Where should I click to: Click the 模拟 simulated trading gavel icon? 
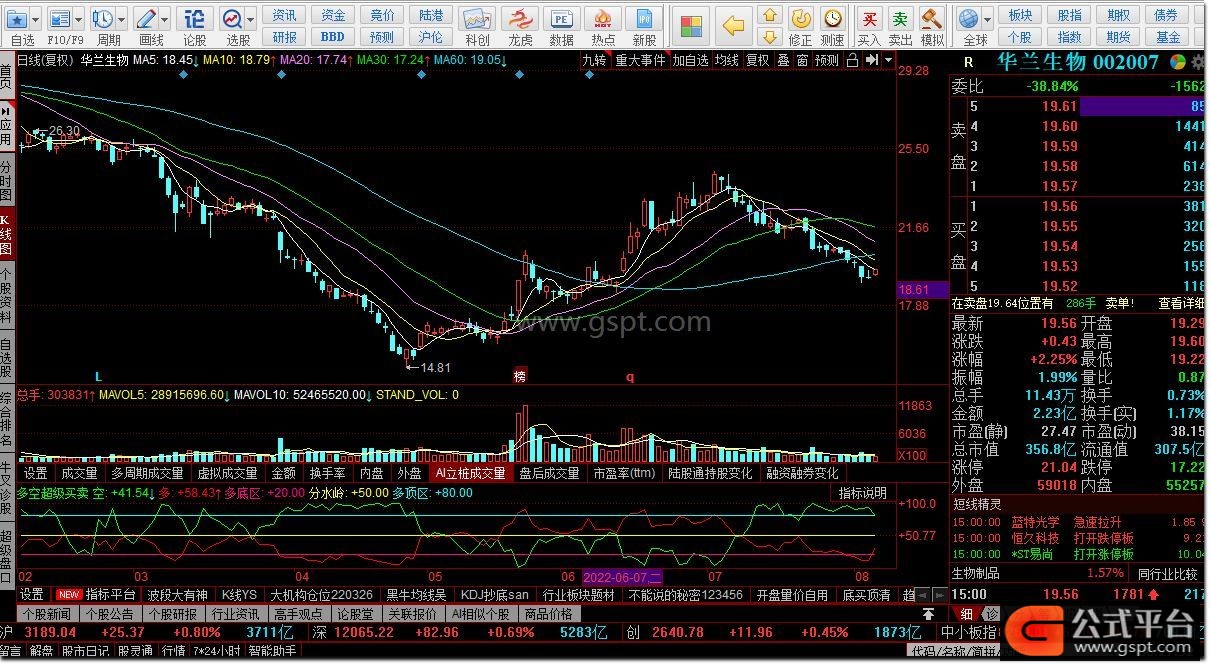[x=932, y=19]
